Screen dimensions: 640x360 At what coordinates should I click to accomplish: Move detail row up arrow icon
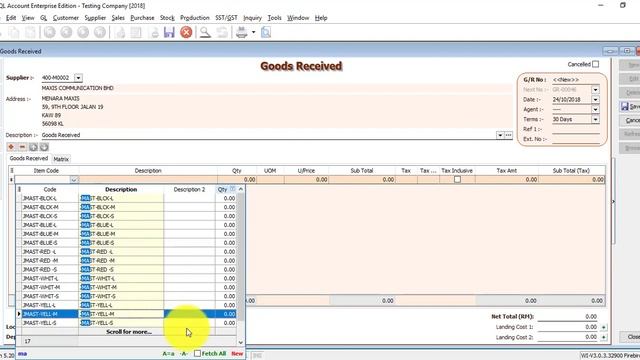(x=33, y=147)
